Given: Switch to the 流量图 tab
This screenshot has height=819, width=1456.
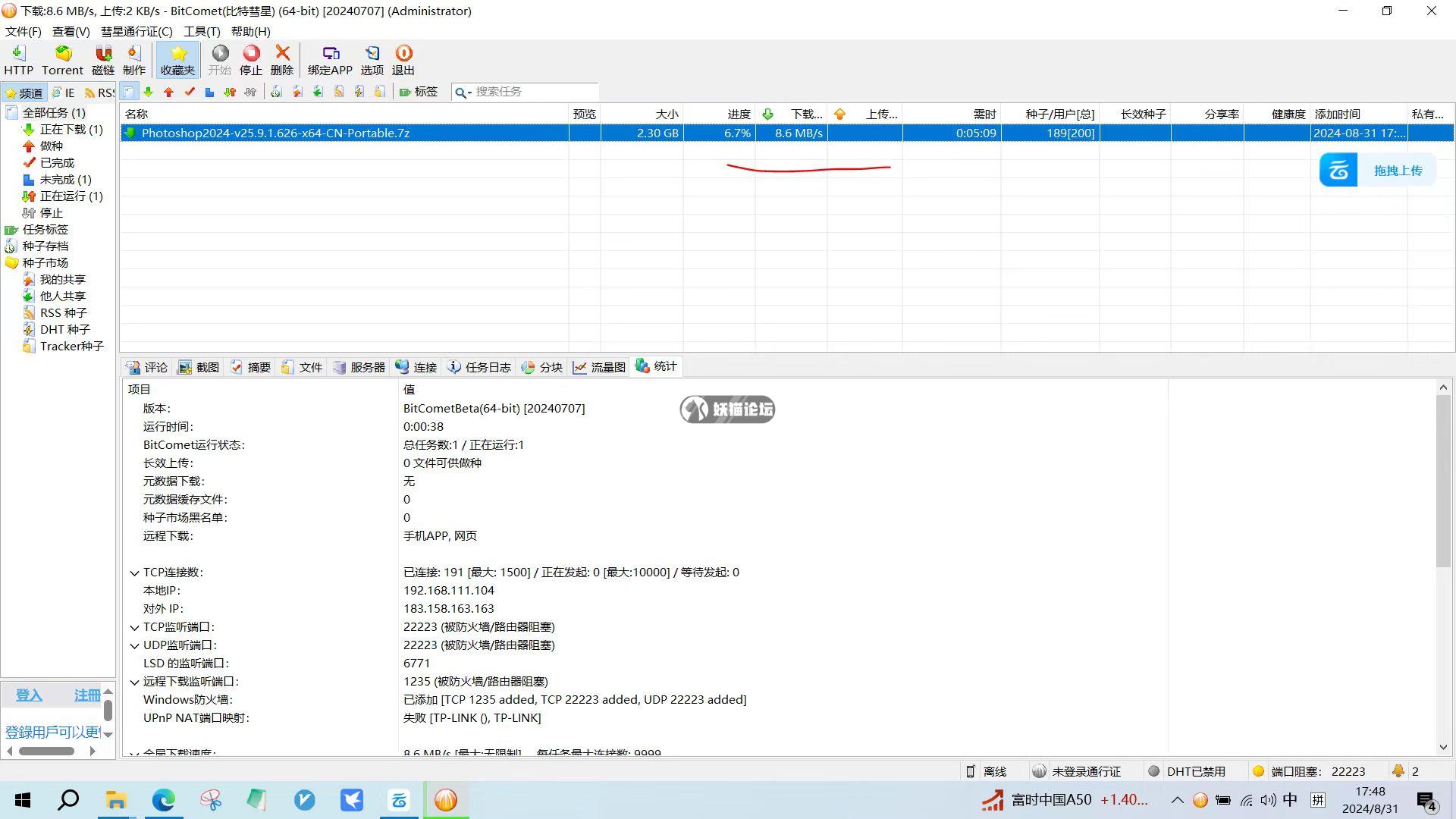Looking at the screenshot, I should coord(599,367).
